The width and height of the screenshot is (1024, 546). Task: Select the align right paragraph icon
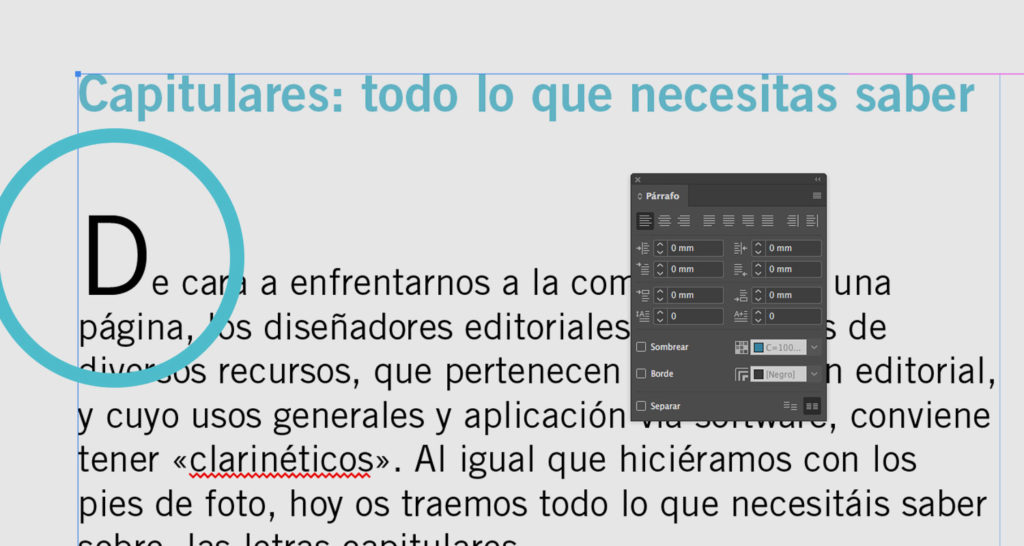click(684, 221)
